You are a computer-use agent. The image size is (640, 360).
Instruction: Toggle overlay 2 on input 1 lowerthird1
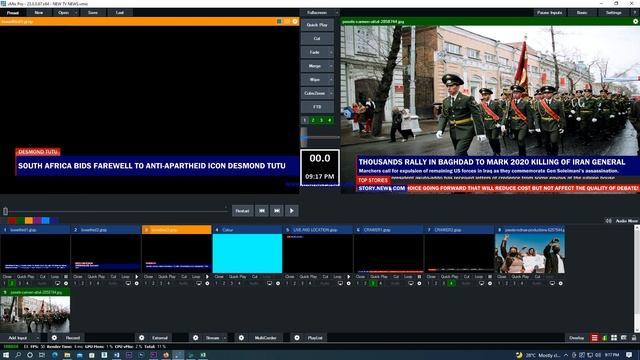click(12, 283)
